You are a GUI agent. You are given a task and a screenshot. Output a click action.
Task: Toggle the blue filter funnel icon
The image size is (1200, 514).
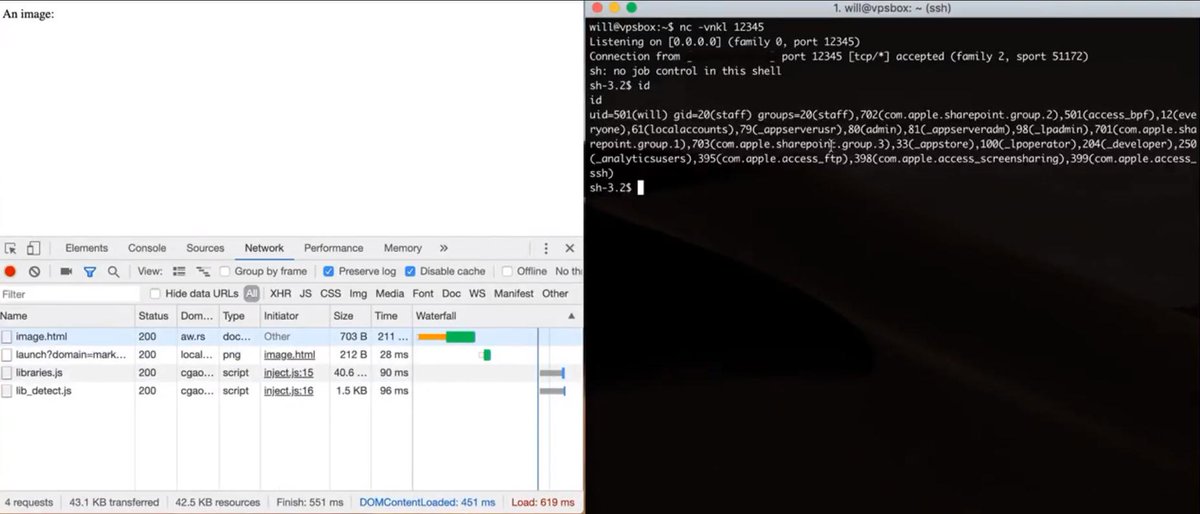point(89,271)
